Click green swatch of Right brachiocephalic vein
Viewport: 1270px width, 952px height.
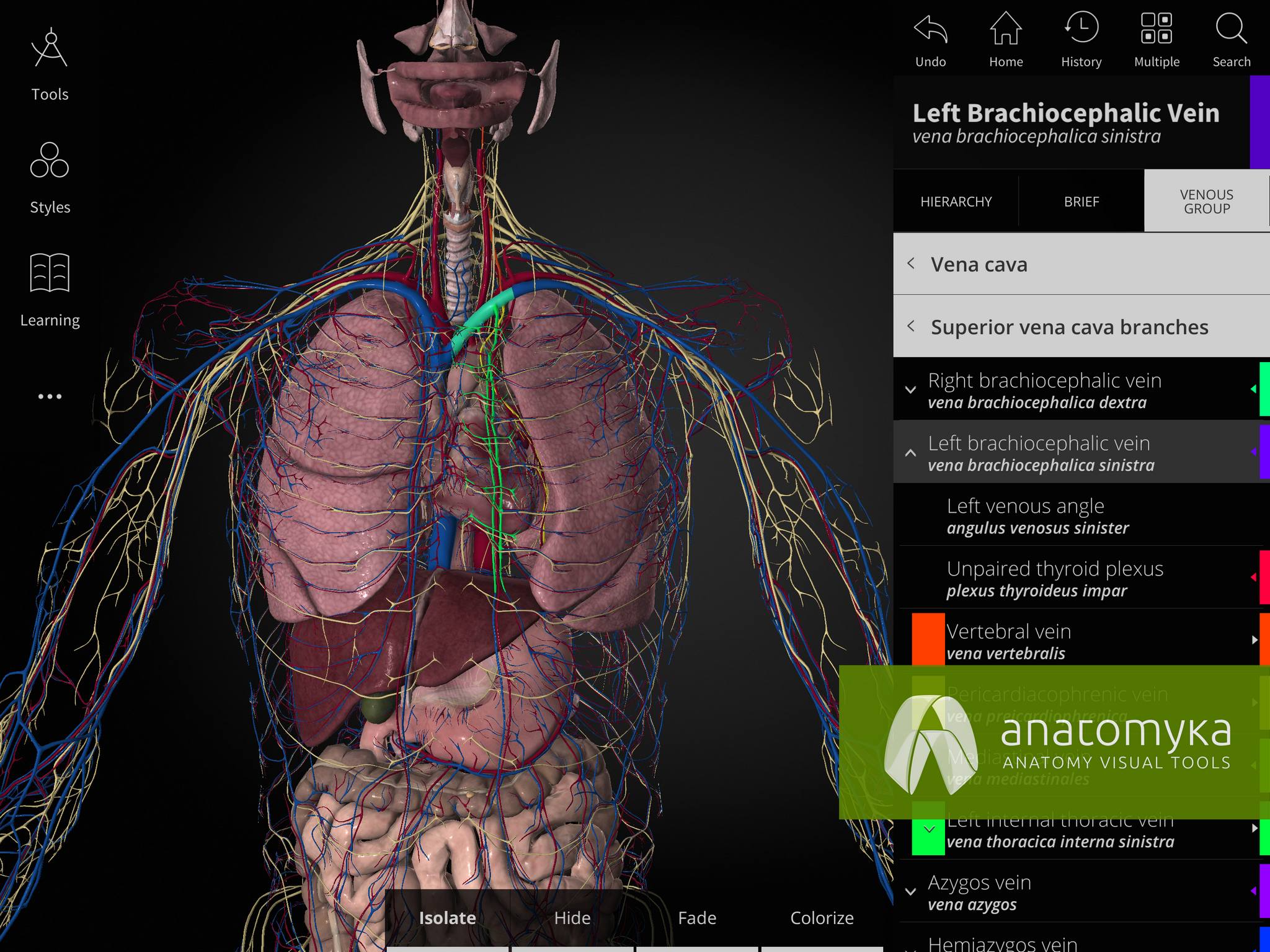pos(1264,389)
